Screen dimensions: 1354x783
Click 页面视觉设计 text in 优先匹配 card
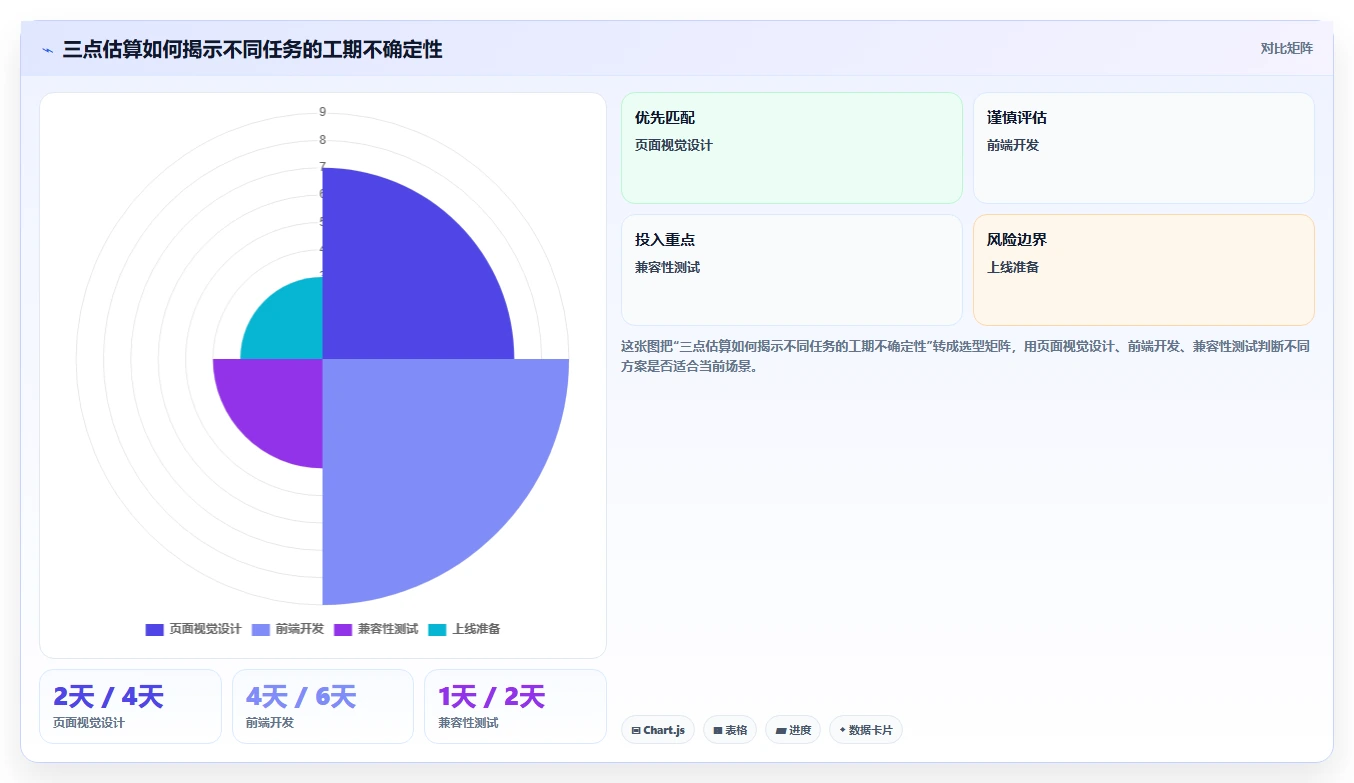(674, 145)
